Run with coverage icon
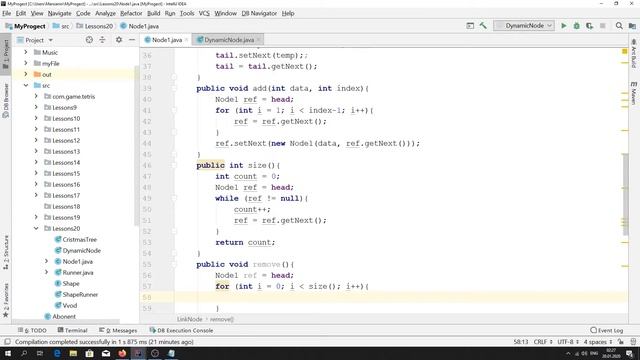 tap(589, 26)
